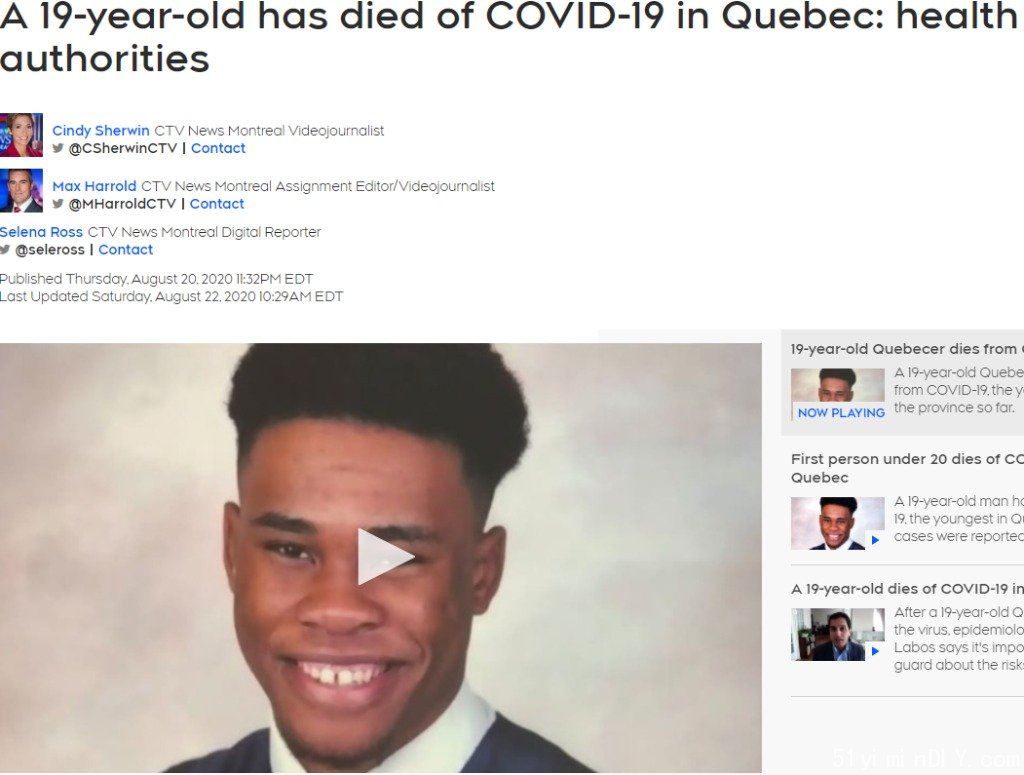Open 'A 19-year-old dies of COVID-19' playlist title
The height and width of the screenshot is (775, 1024).
(x=907, y=589)
